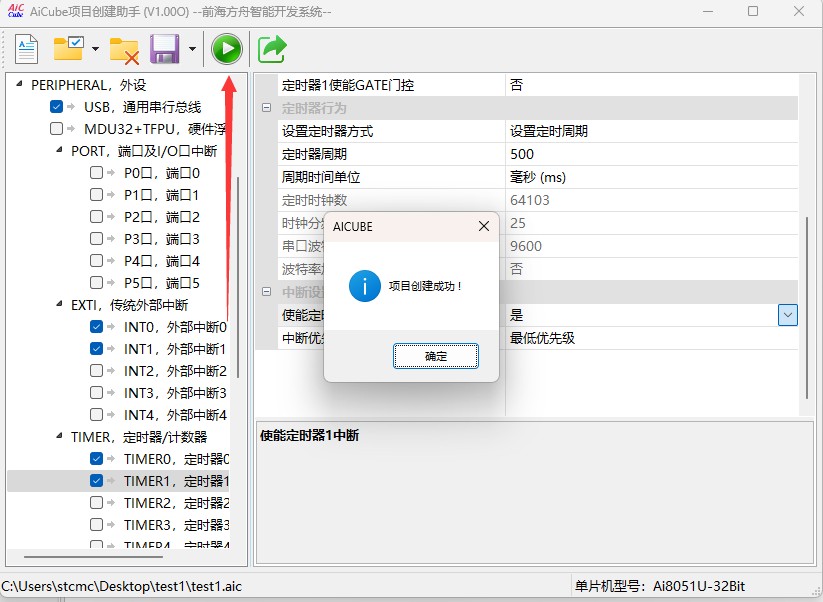
Task: Click the property grid vertical scrollbar
Action: (807, 307)
